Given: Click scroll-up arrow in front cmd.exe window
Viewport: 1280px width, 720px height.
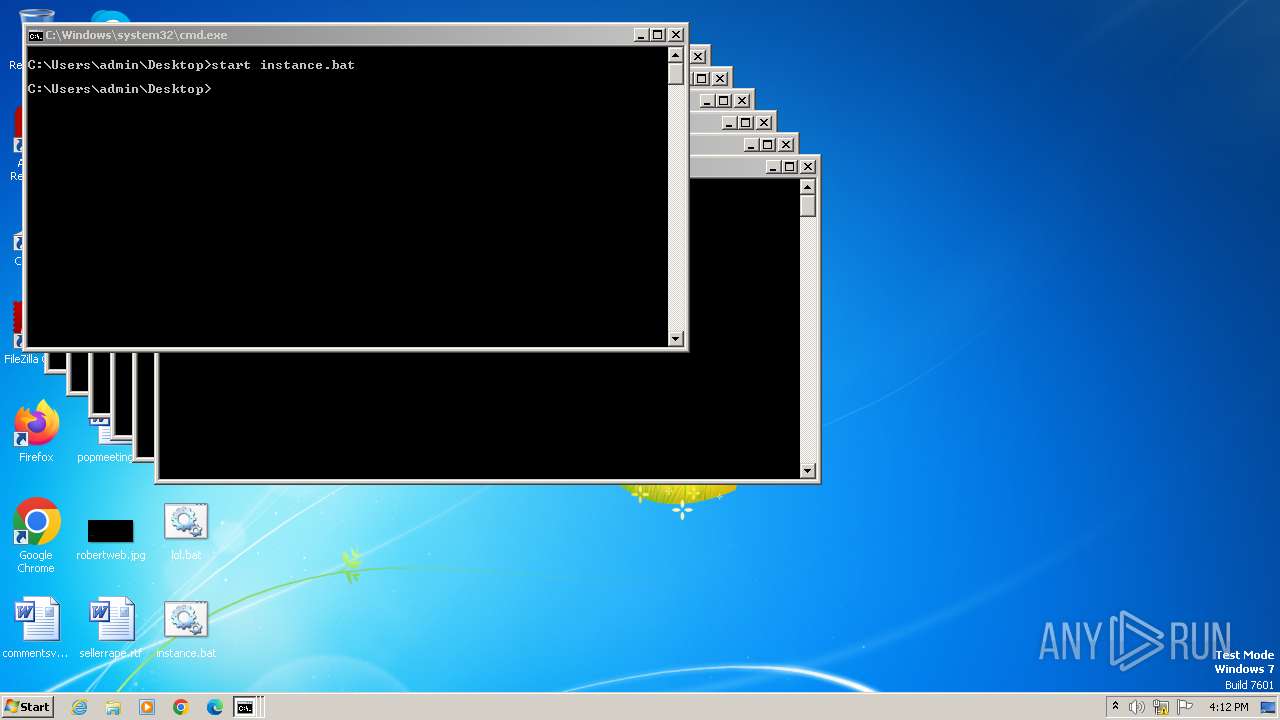Looking at the screenshot, I should pos(676,56).
